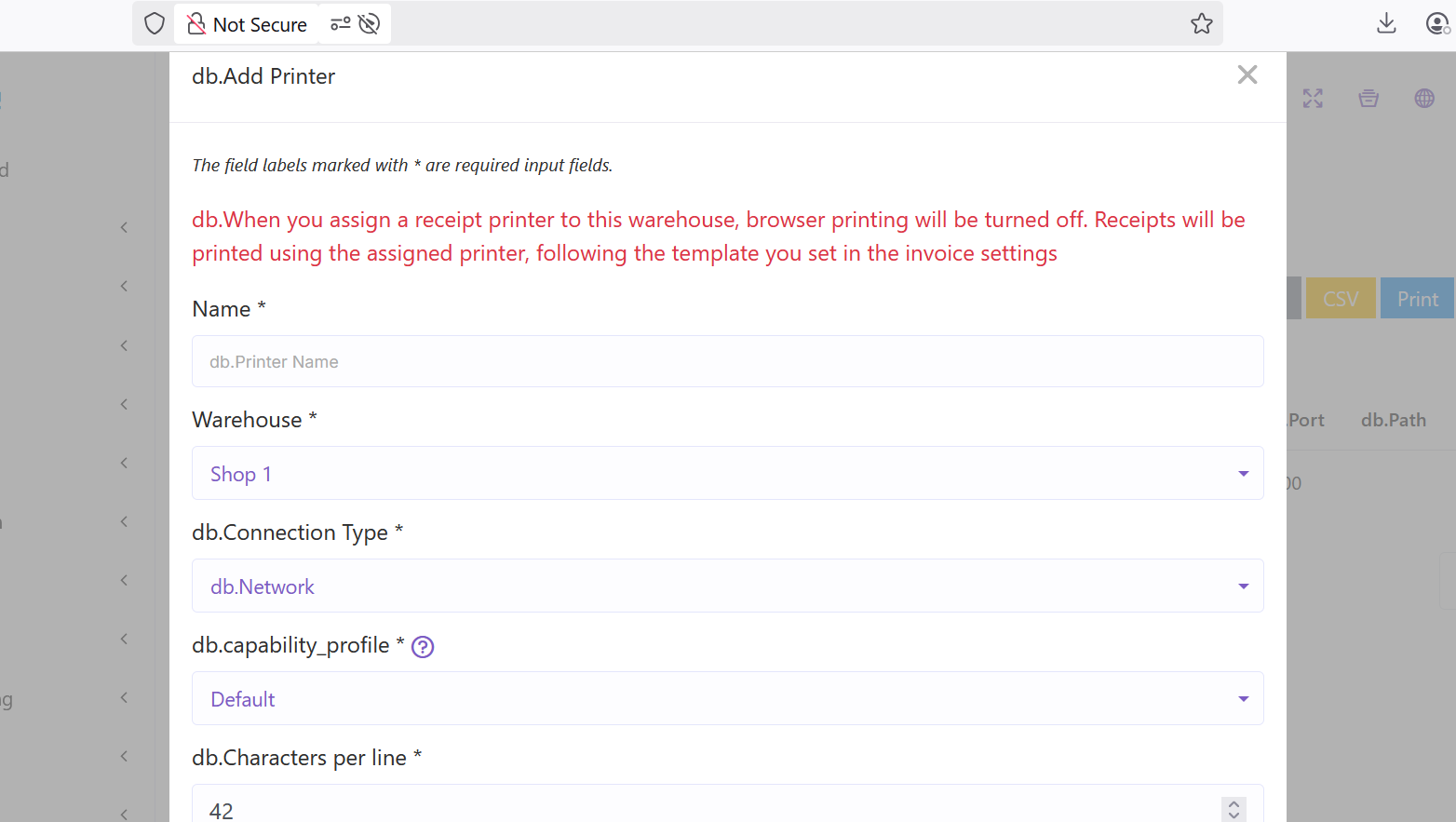The height and width of the screenshot is (822, 1456).
Task: Open the Warehouse dropdown showing Shop 1
Action: click(x=727, y=474)
